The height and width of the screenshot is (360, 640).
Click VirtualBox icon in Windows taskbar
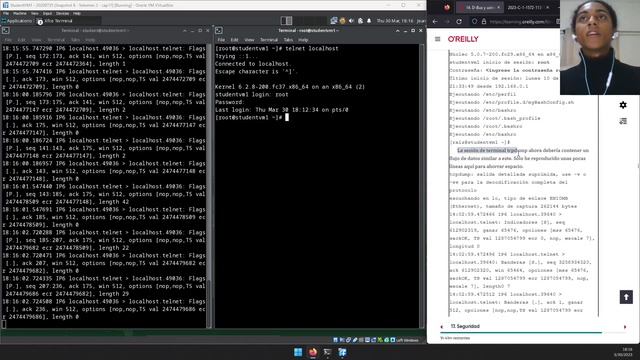(342, 352)
